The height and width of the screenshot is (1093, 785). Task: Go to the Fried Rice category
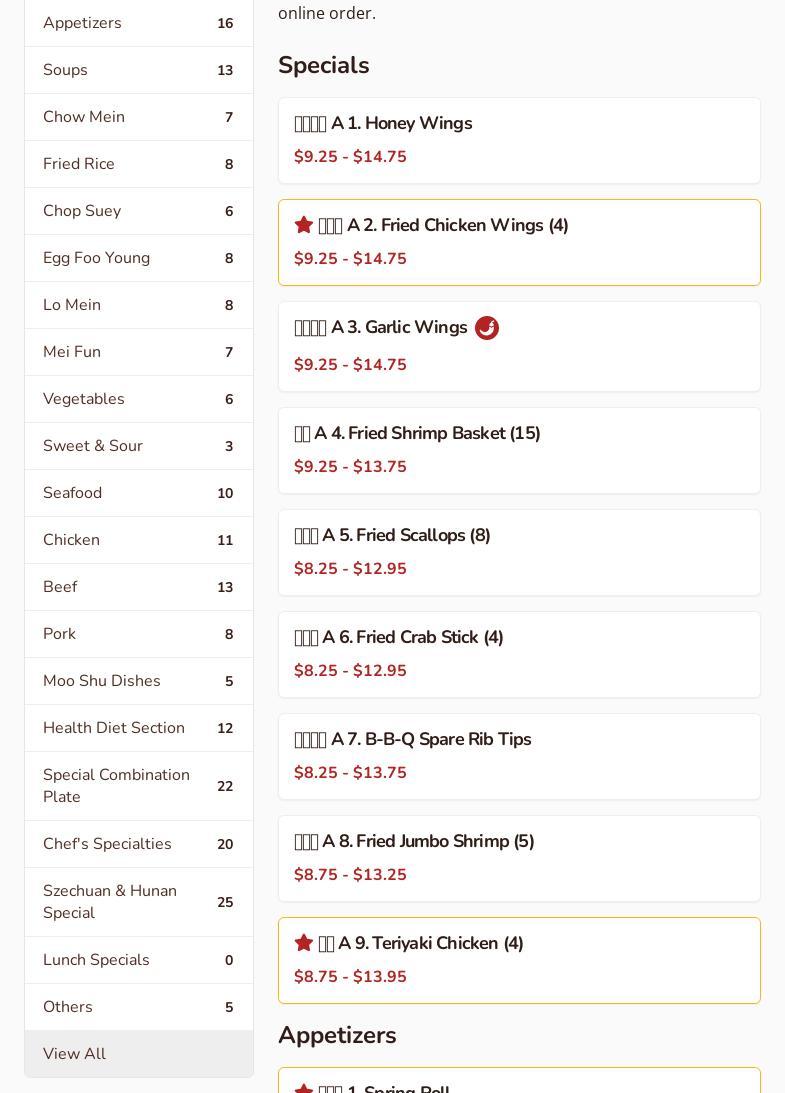pos(138,164)
